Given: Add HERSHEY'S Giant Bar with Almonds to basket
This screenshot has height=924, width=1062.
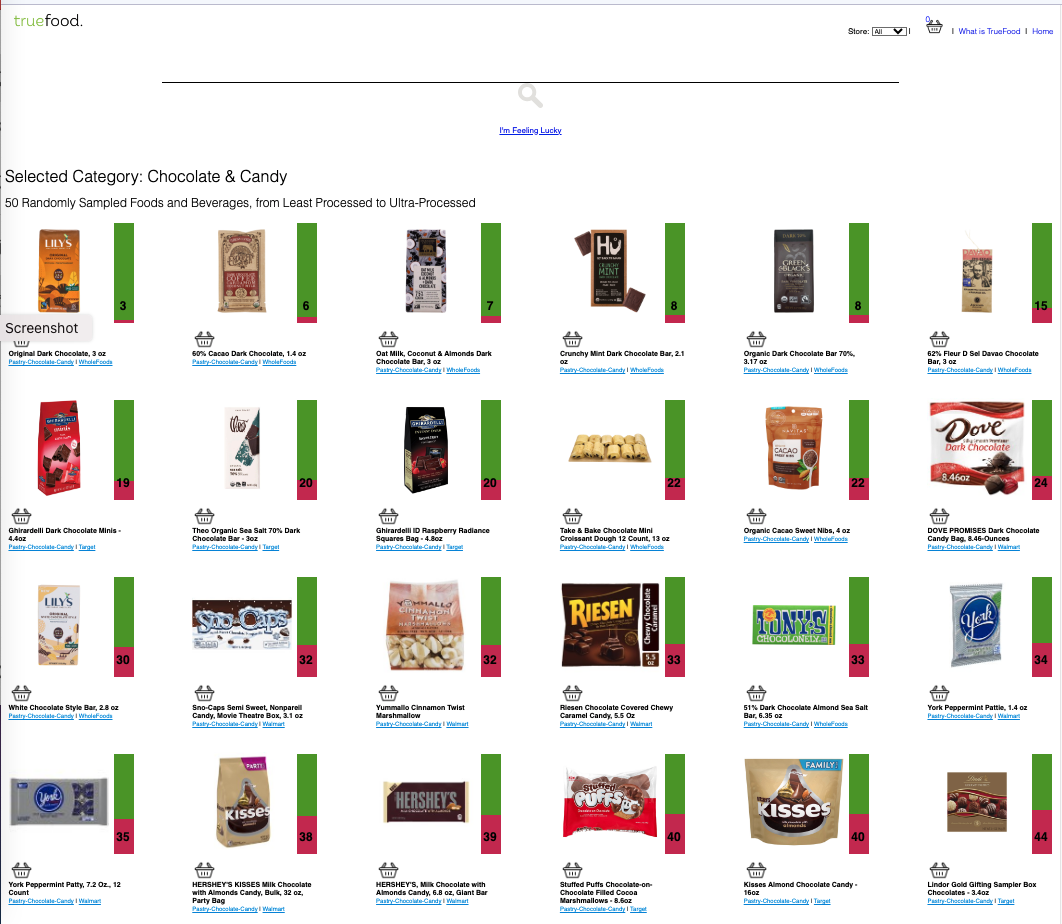Looking at the screenshot, I should 388,870.
